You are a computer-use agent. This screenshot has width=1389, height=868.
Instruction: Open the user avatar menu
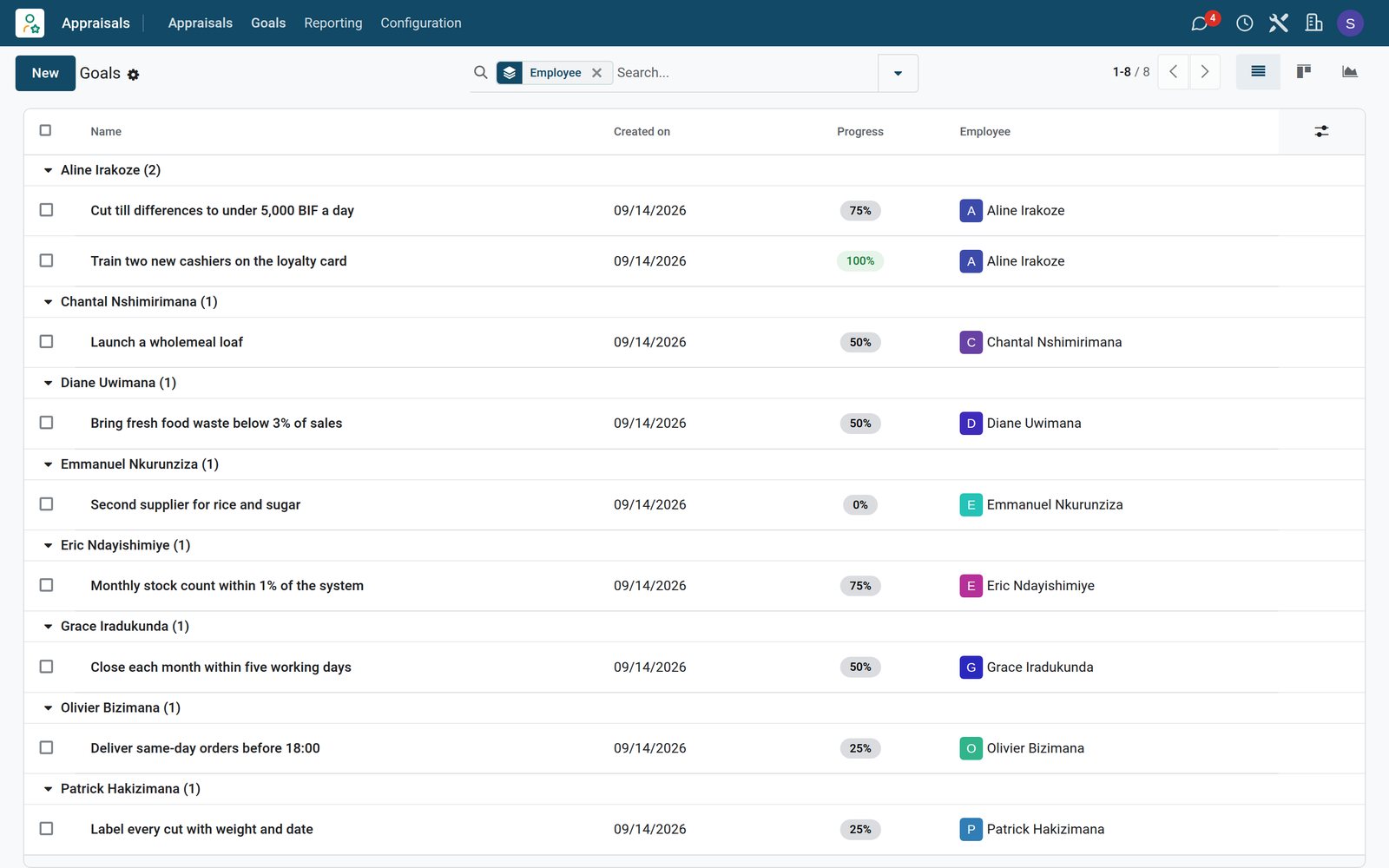[x=1350, y=23]
